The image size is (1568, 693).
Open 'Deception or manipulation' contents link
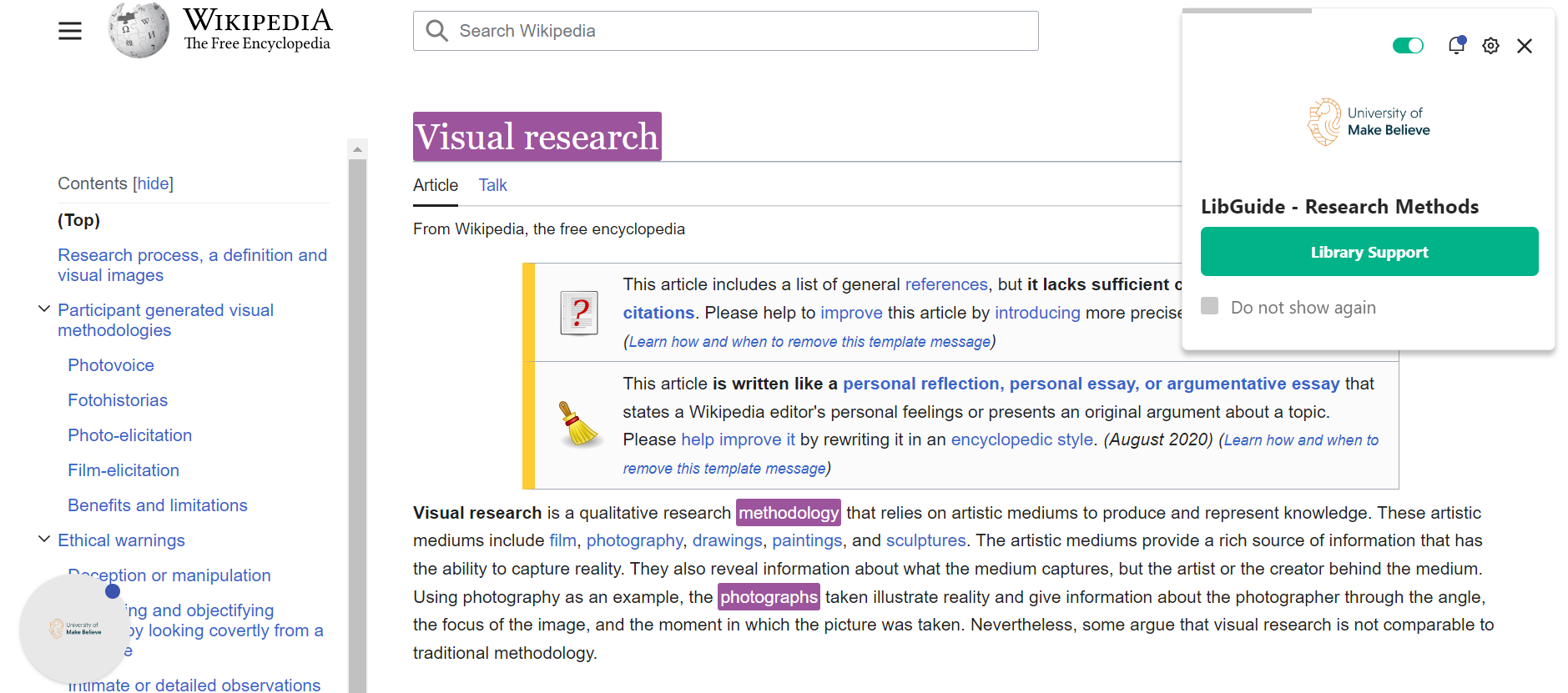pos(169,575)
